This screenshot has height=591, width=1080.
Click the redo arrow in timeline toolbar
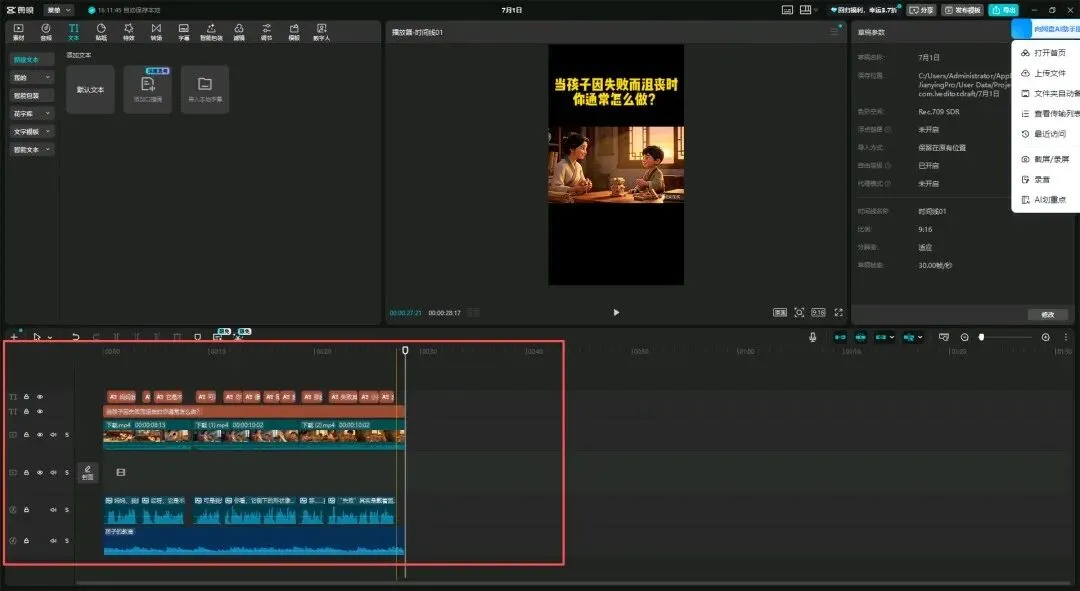pyautogui.click(x=96, y=337)
